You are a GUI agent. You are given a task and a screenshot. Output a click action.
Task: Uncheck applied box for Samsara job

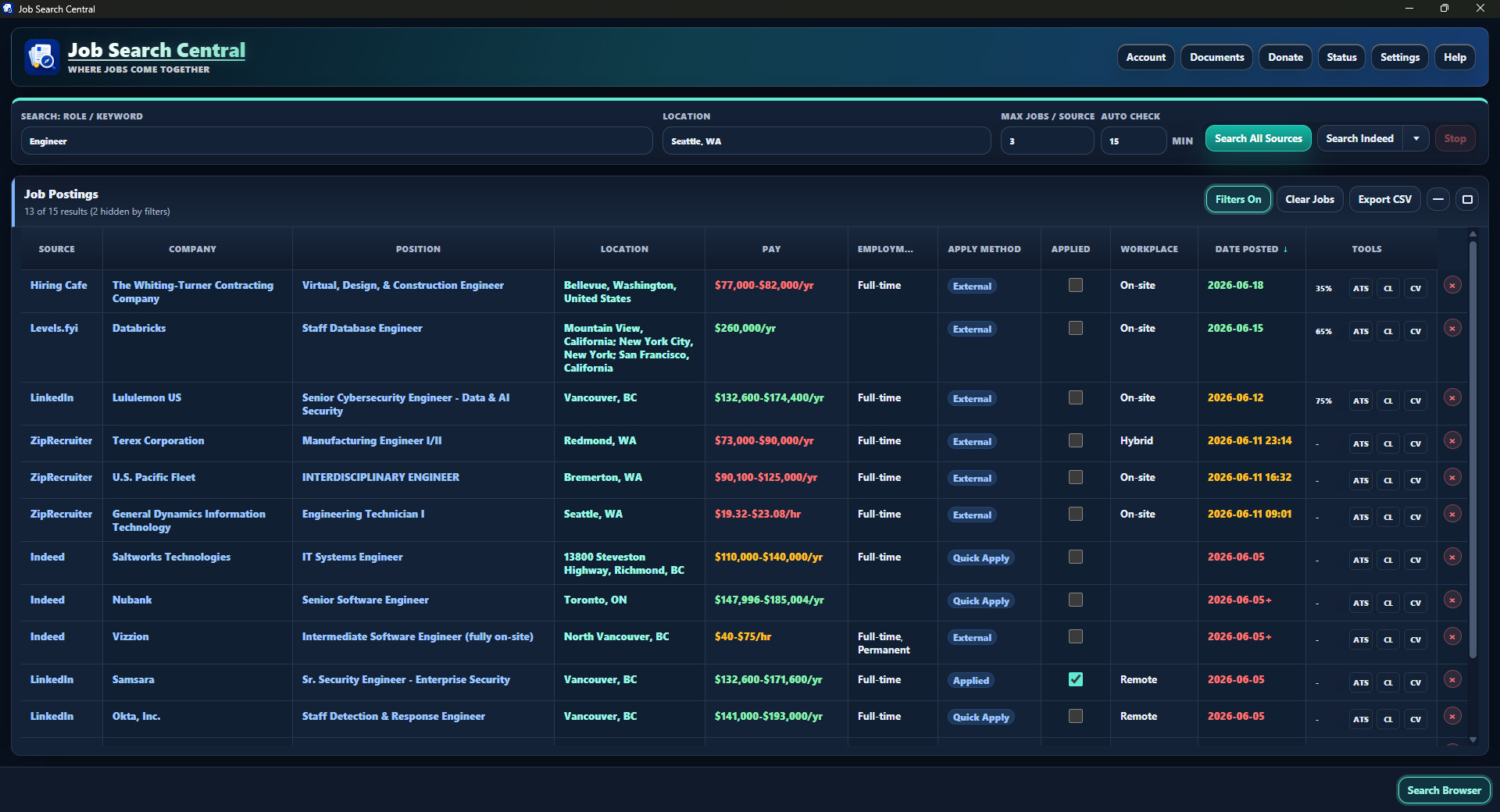1076,680
